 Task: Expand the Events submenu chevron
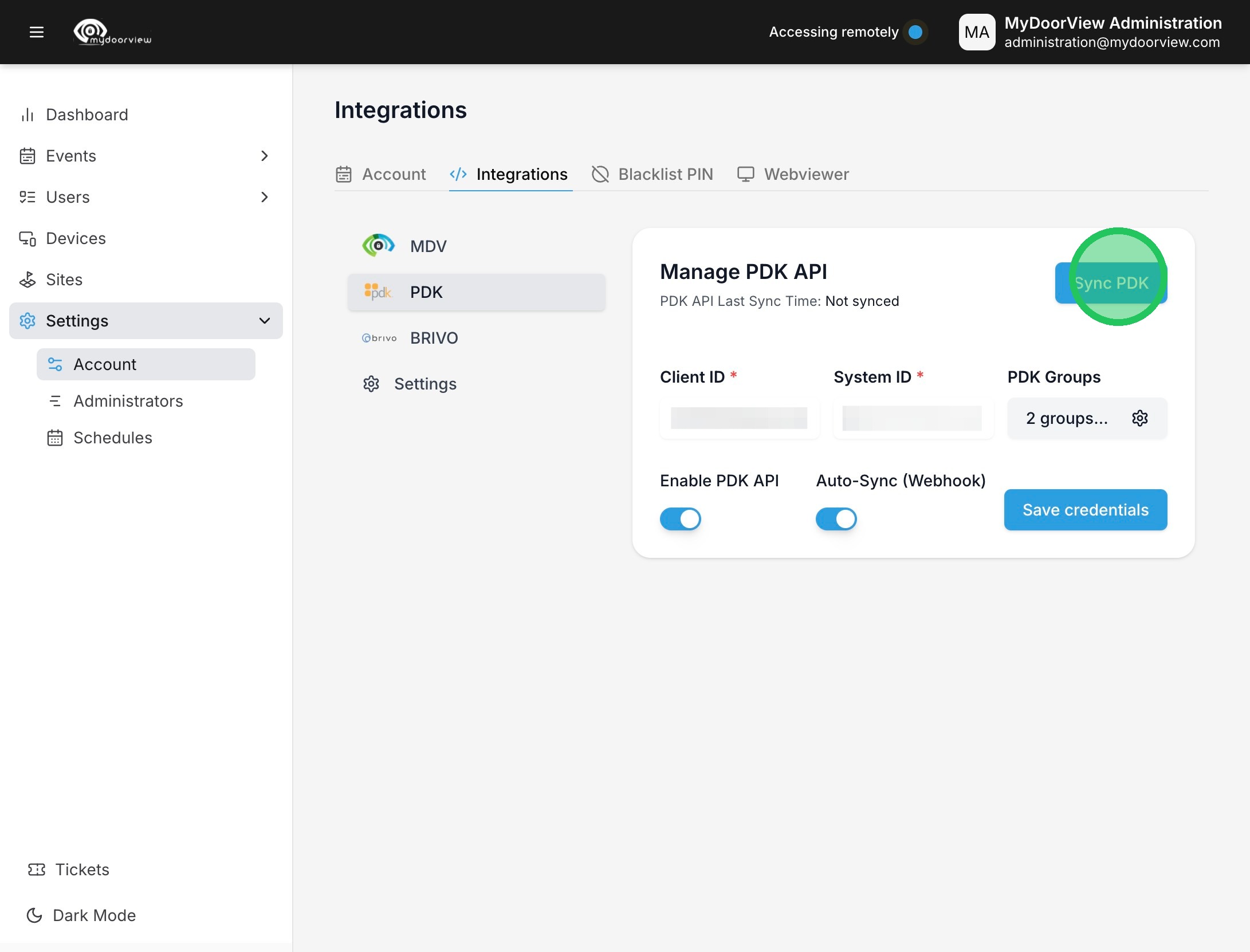(264, 156)
